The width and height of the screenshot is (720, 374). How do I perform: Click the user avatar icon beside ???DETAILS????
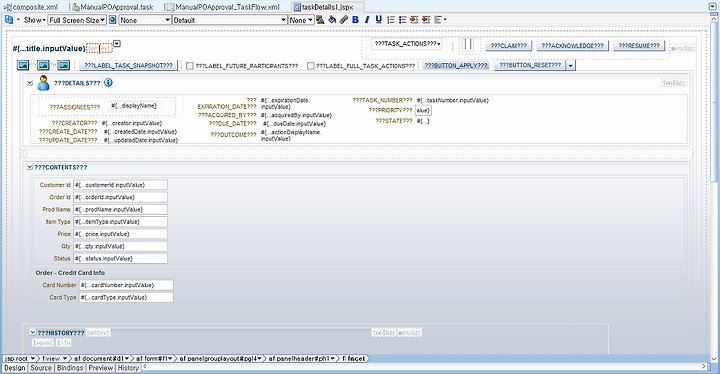point(44,83)
